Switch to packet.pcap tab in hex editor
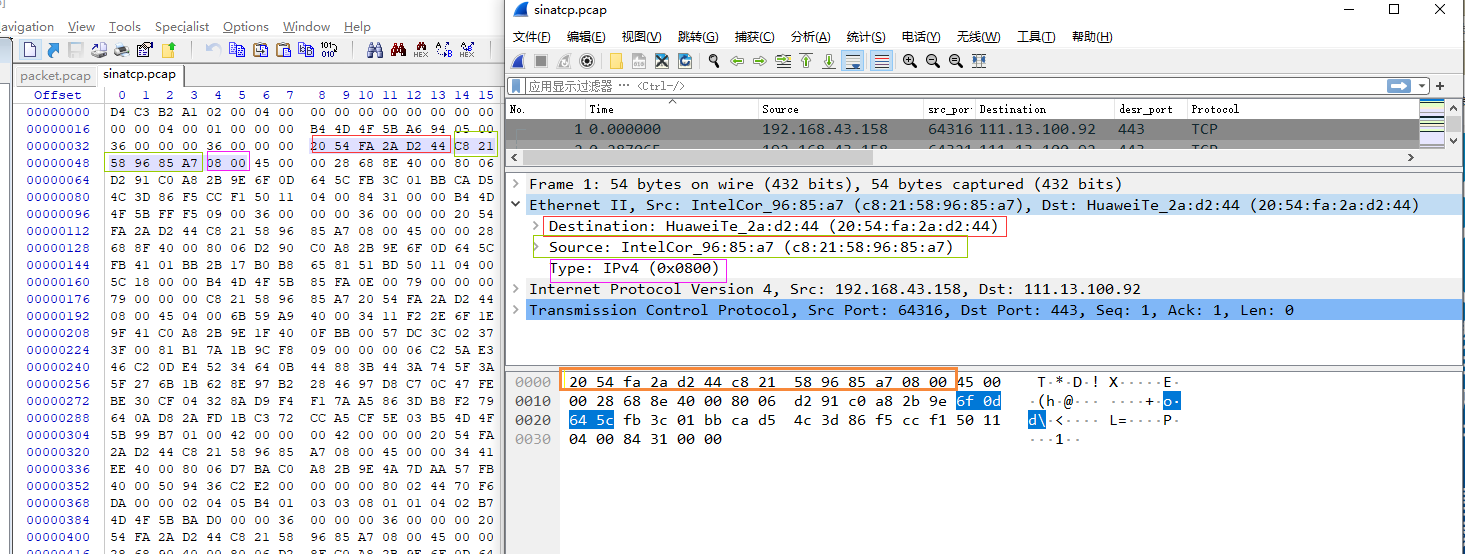This screenshot has height=554, width=1465. click(55, 75)
